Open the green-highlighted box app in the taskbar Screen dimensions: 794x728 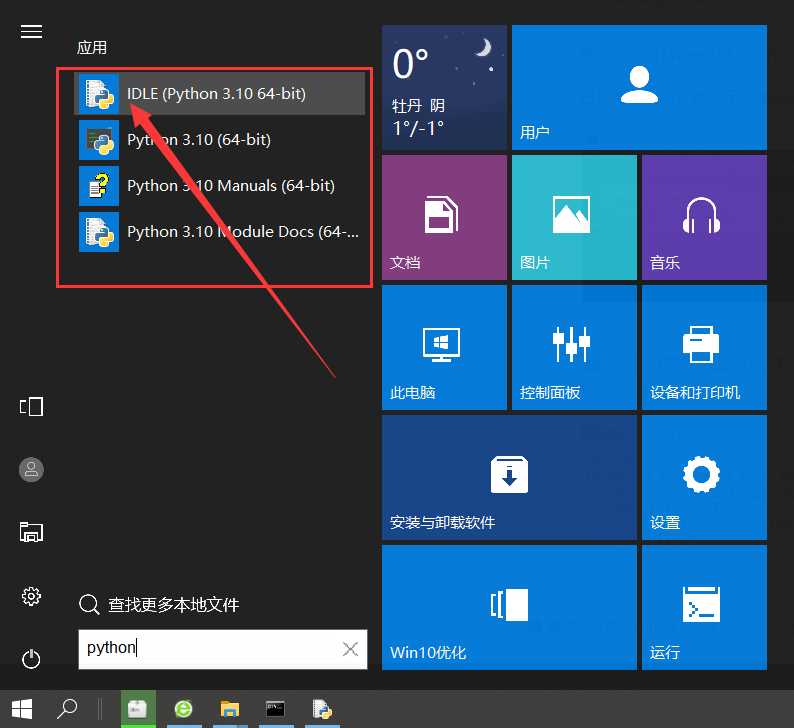tap(138, 709)
